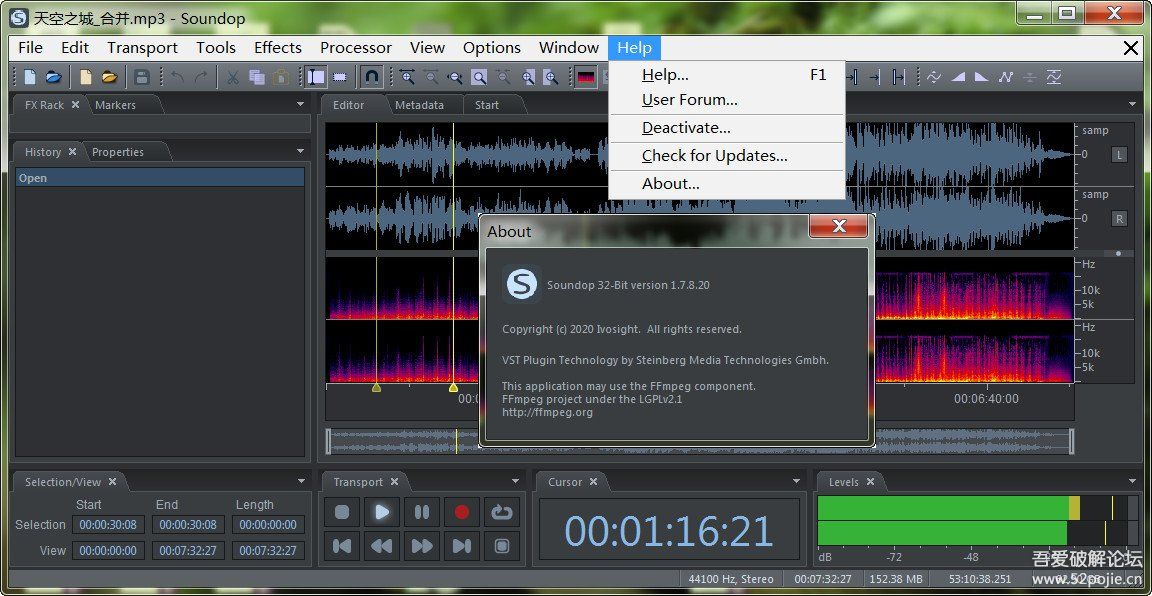Start playback with the Play button

pos(382,512)
